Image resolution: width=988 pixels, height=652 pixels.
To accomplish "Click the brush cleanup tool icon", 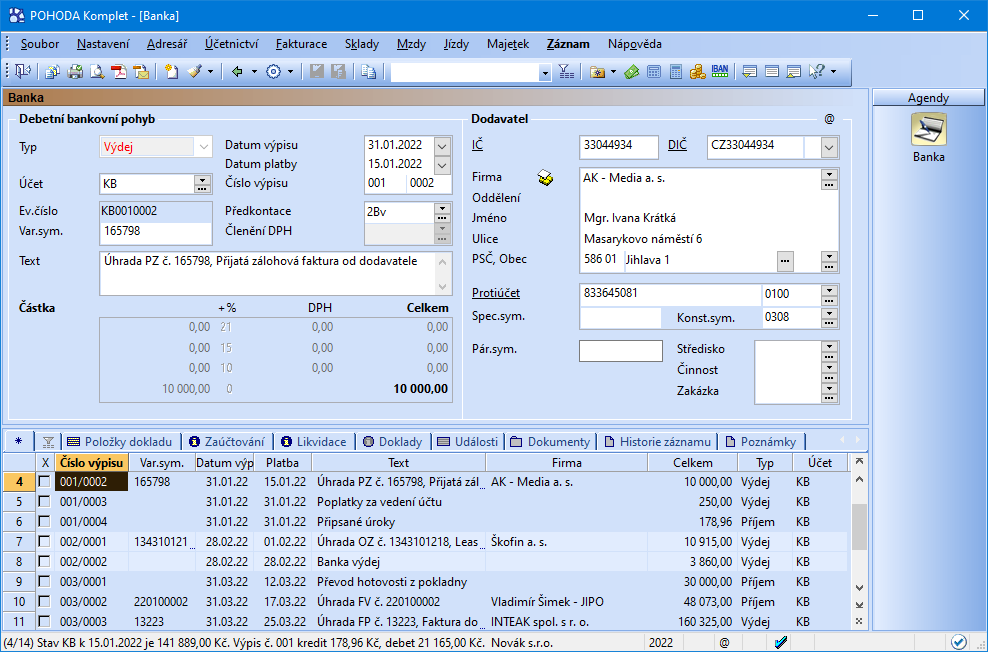I will [194, 72].
